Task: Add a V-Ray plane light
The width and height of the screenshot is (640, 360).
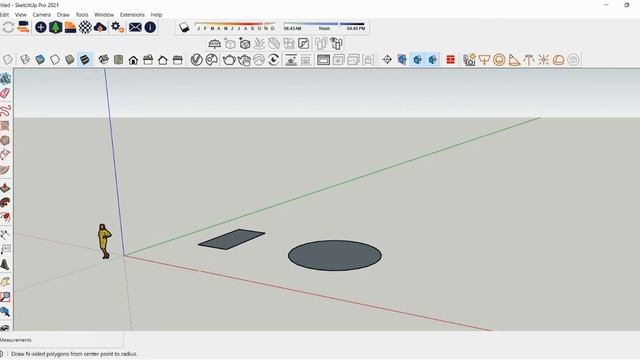Action: pyautogui.click(x=484, y=60)
